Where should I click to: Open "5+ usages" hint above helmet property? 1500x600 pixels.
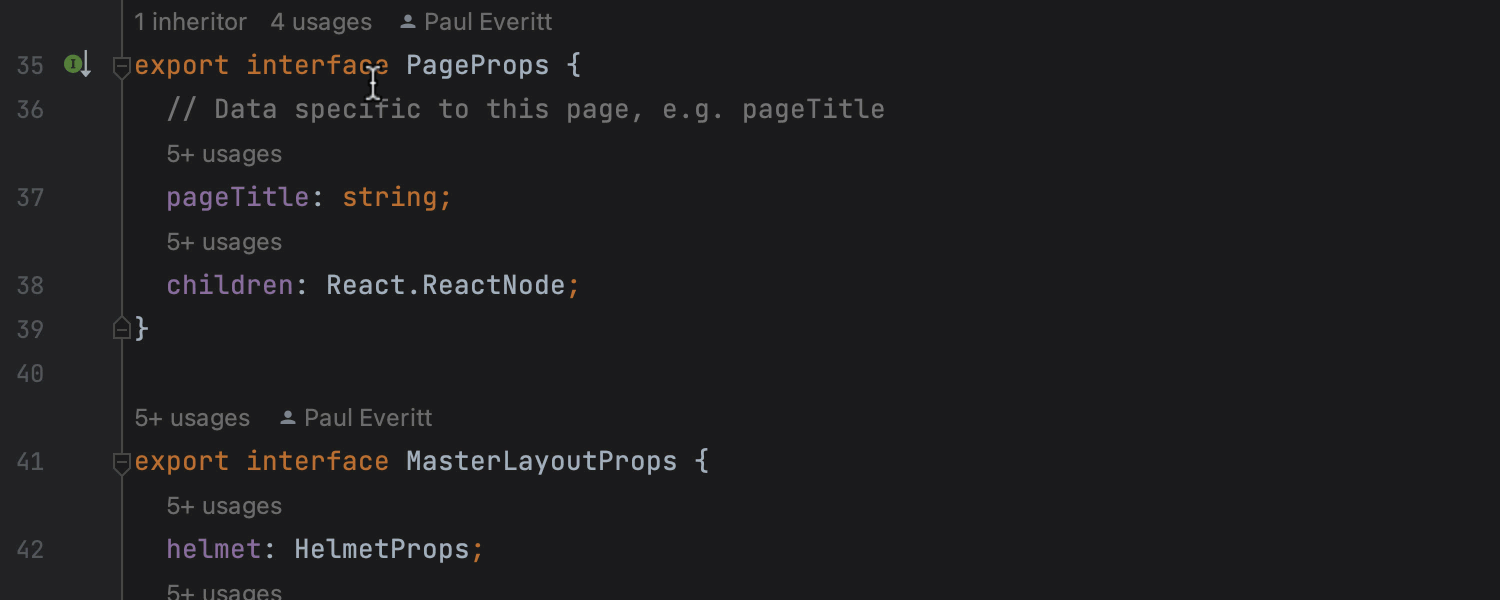224,506
